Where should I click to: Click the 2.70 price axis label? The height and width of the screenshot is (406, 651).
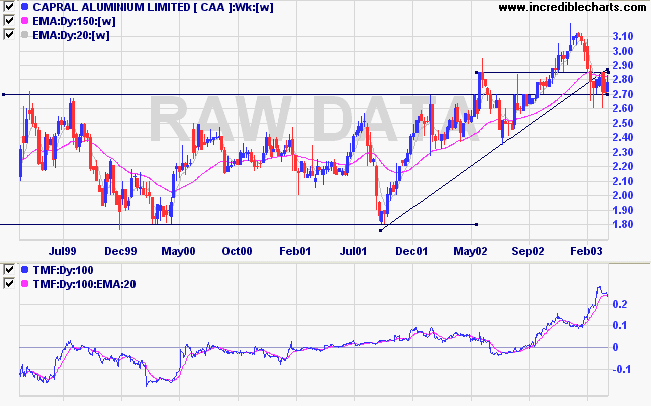[623, 94]
